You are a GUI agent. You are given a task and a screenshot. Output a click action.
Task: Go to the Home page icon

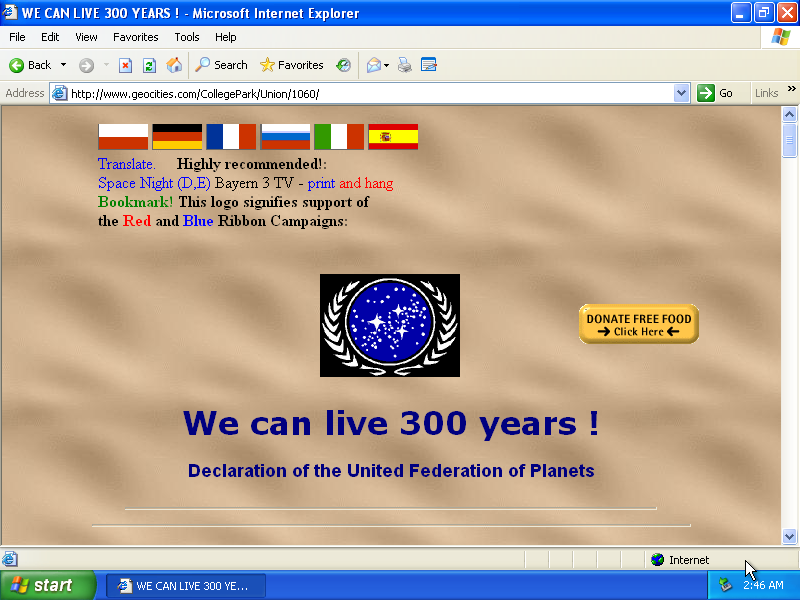coord(174,65)
